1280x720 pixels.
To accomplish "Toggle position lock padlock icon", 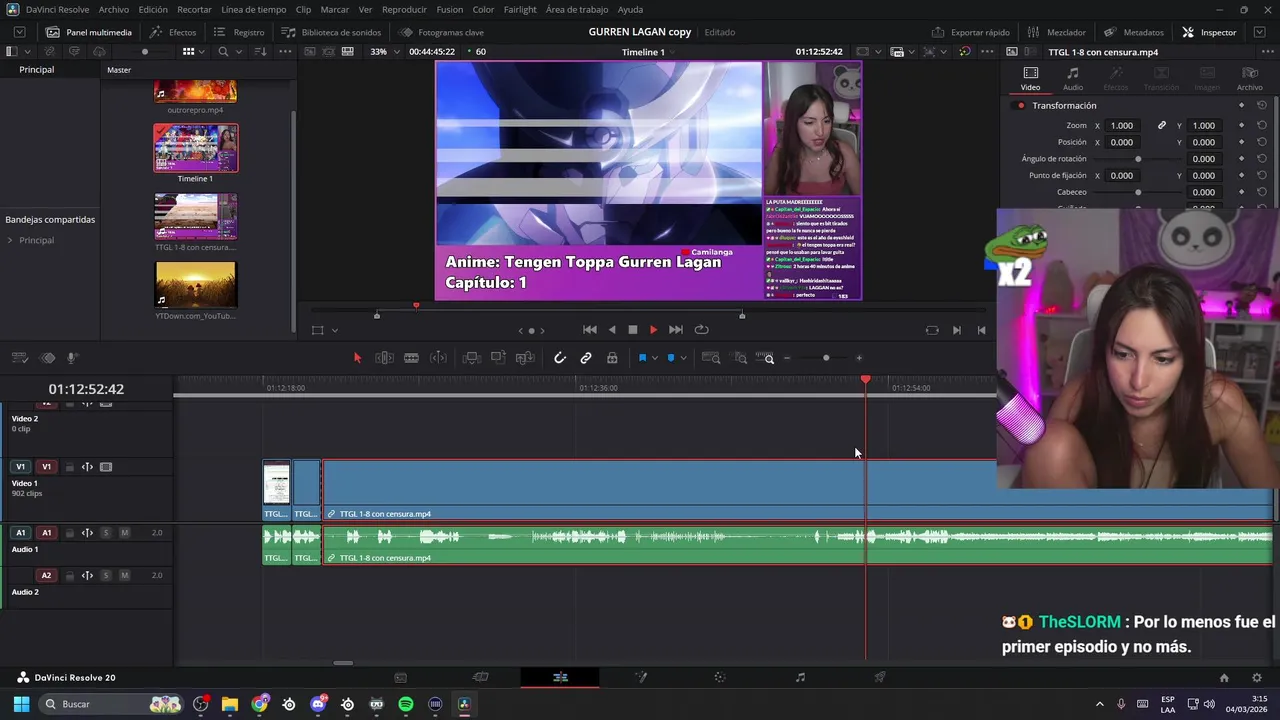I will point(612,358).
